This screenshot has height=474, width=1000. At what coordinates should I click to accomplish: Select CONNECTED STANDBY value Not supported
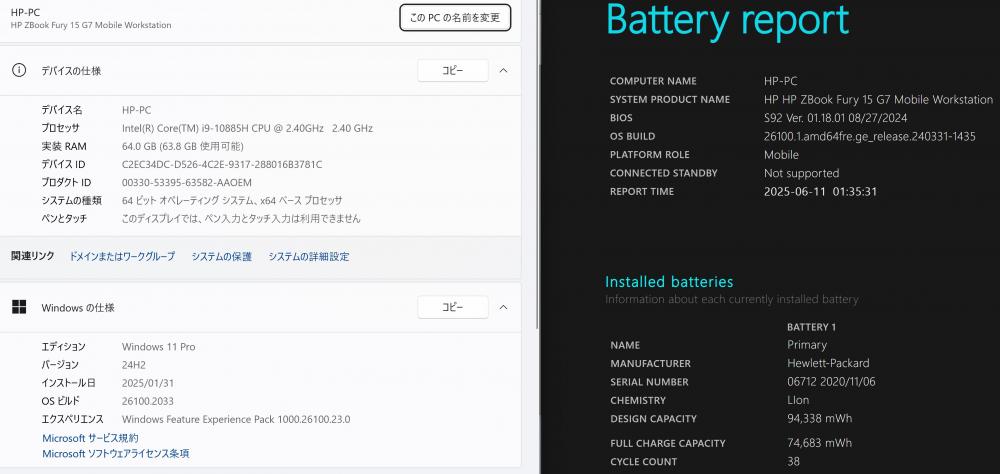802,174
